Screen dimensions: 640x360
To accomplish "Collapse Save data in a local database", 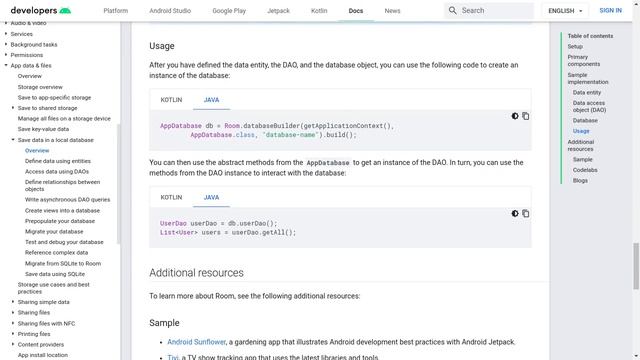I will 13,140.
